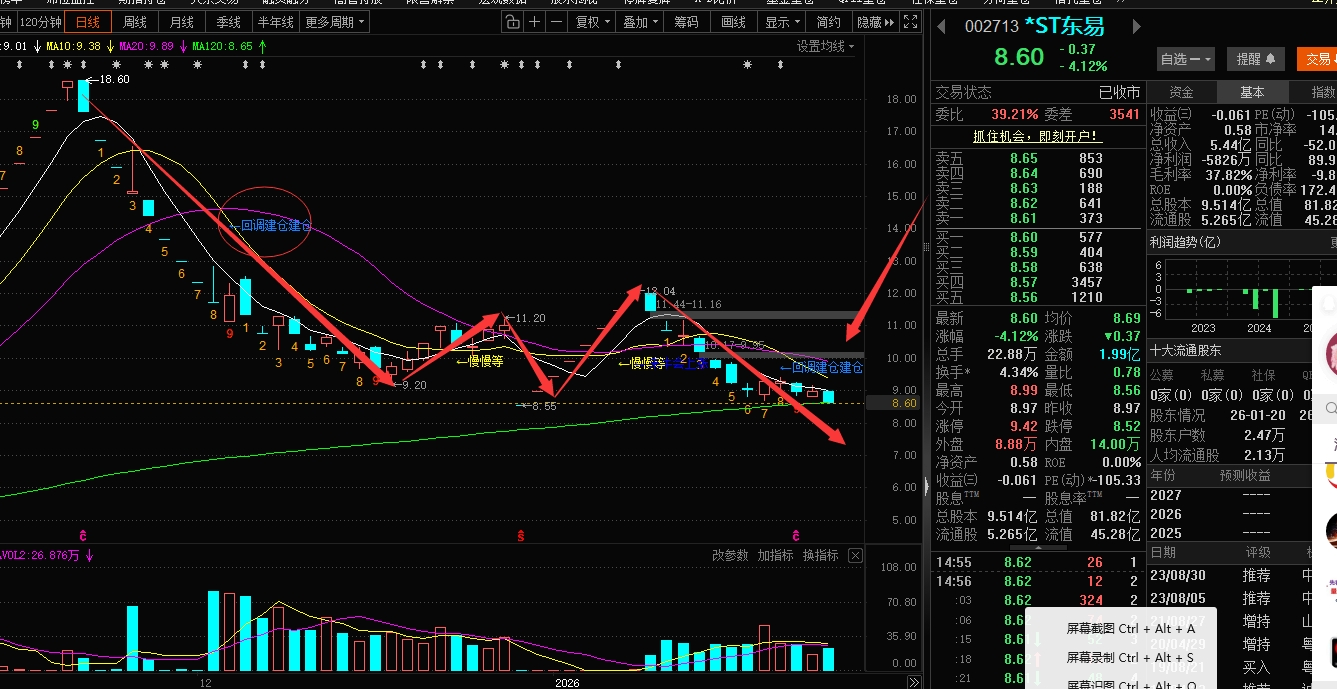The height and width of the screenshot is (689, 1337).
Task: Click the orange 交易 trade button
Action: click(x=1317, y=59)
